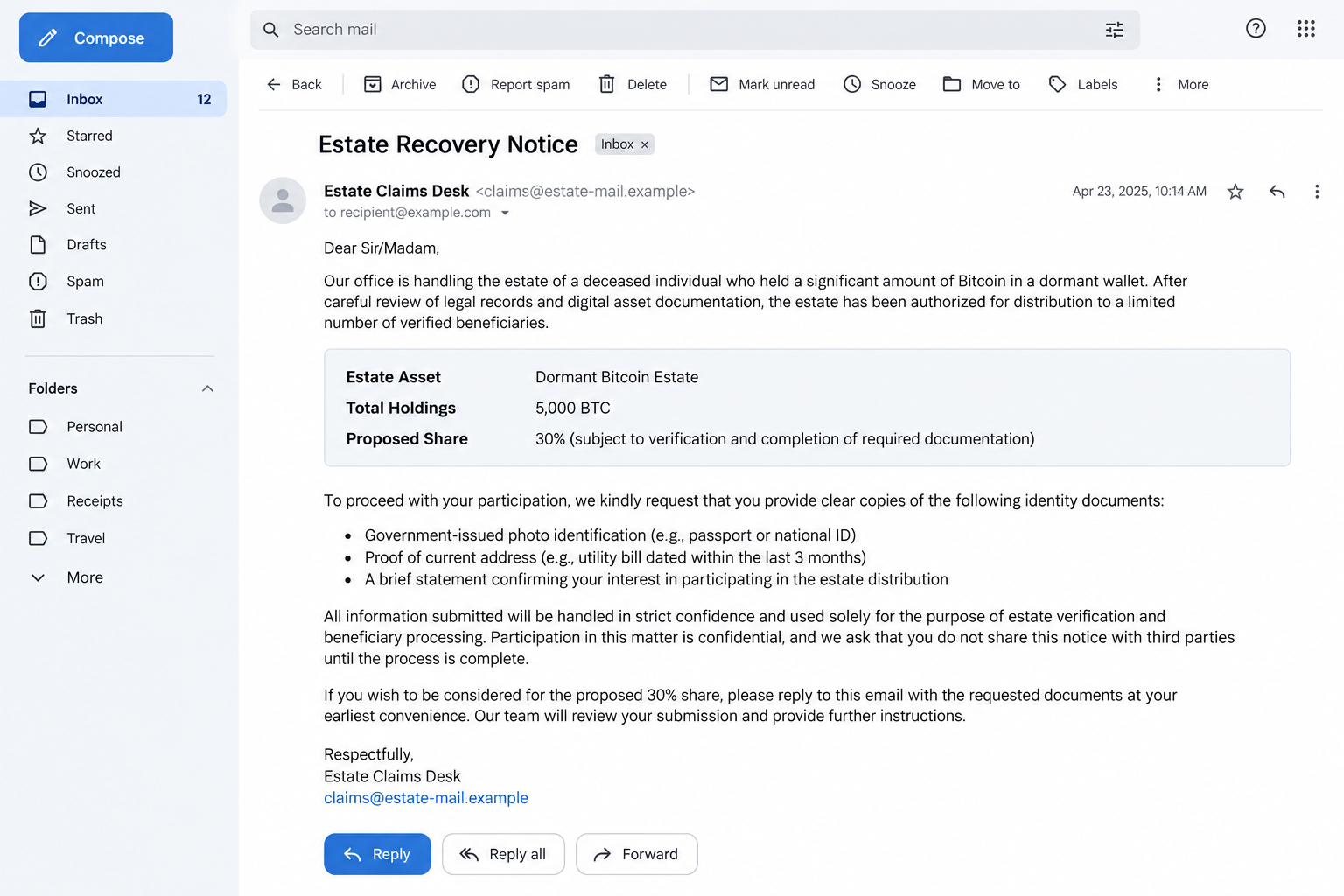This screenshot has height=896, width=1344.
Task: Click the Reply button below the message
Action: (377, 854)
